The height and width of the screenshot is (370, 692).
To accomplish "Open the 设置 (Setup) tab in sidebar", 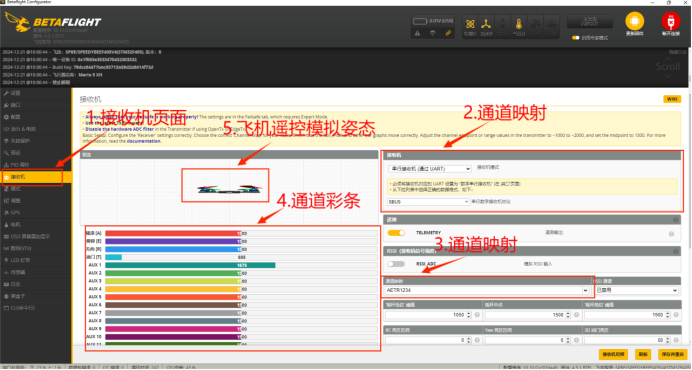I will [35, 93].
